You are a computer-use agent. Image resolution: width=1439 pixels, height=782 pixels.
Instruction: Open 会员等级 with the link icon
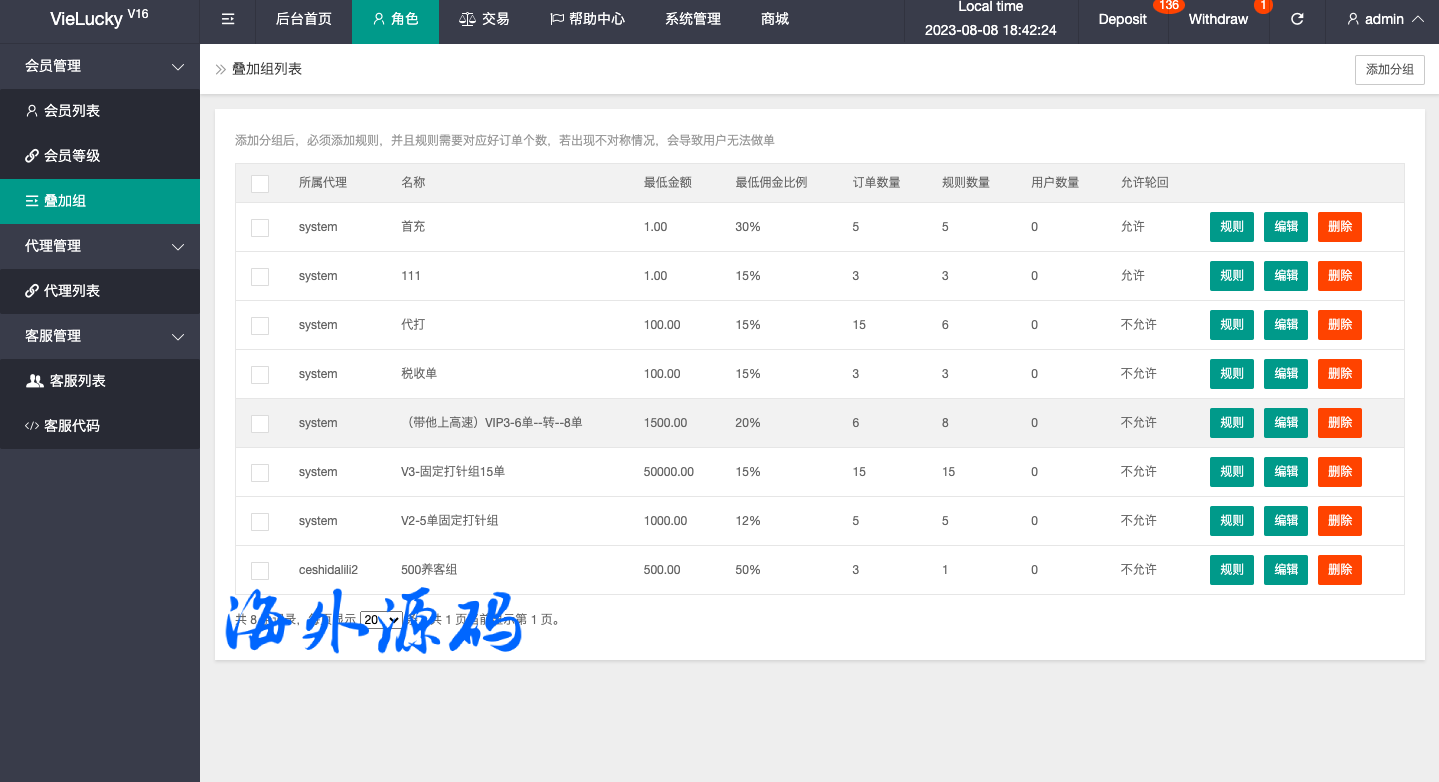pos(62,156)
